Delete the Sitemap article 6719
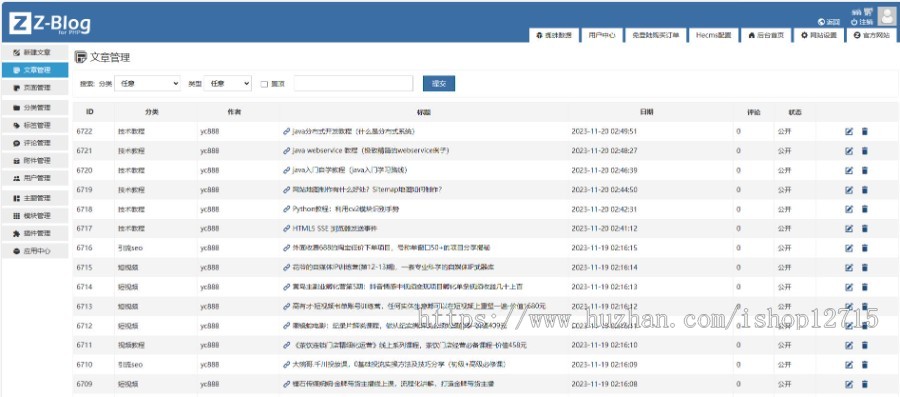The height and width of the screenshot is (397, 900). pyautogui.click(x=864, y=190)
